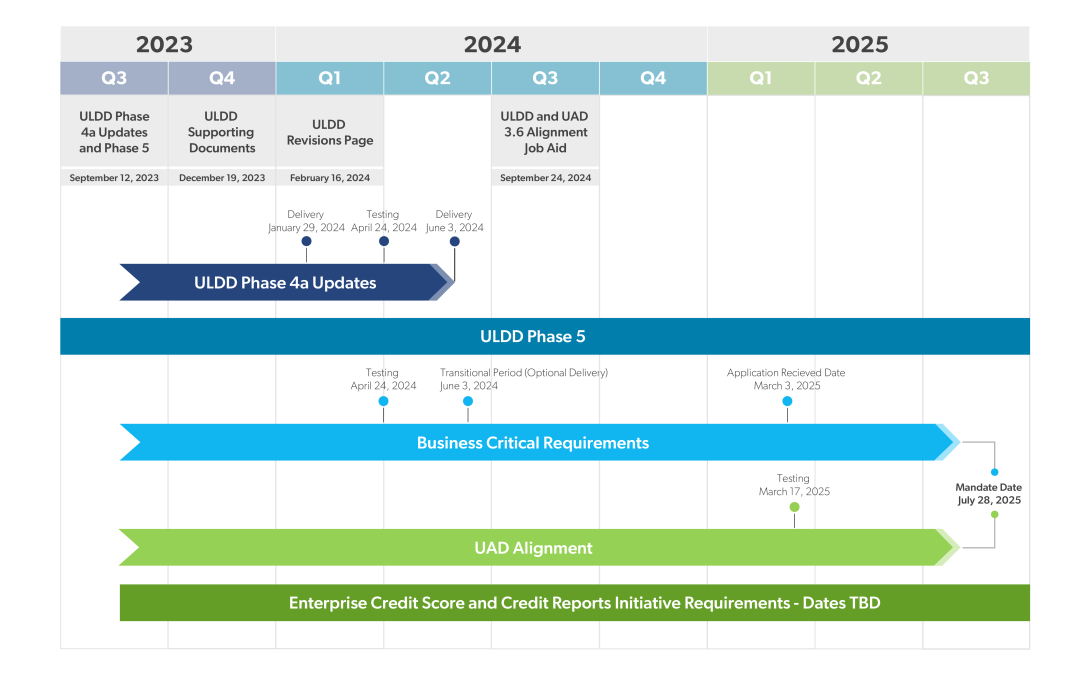Select the Q2 column header under 2025
1090x675 pixels.
[869, 78]
